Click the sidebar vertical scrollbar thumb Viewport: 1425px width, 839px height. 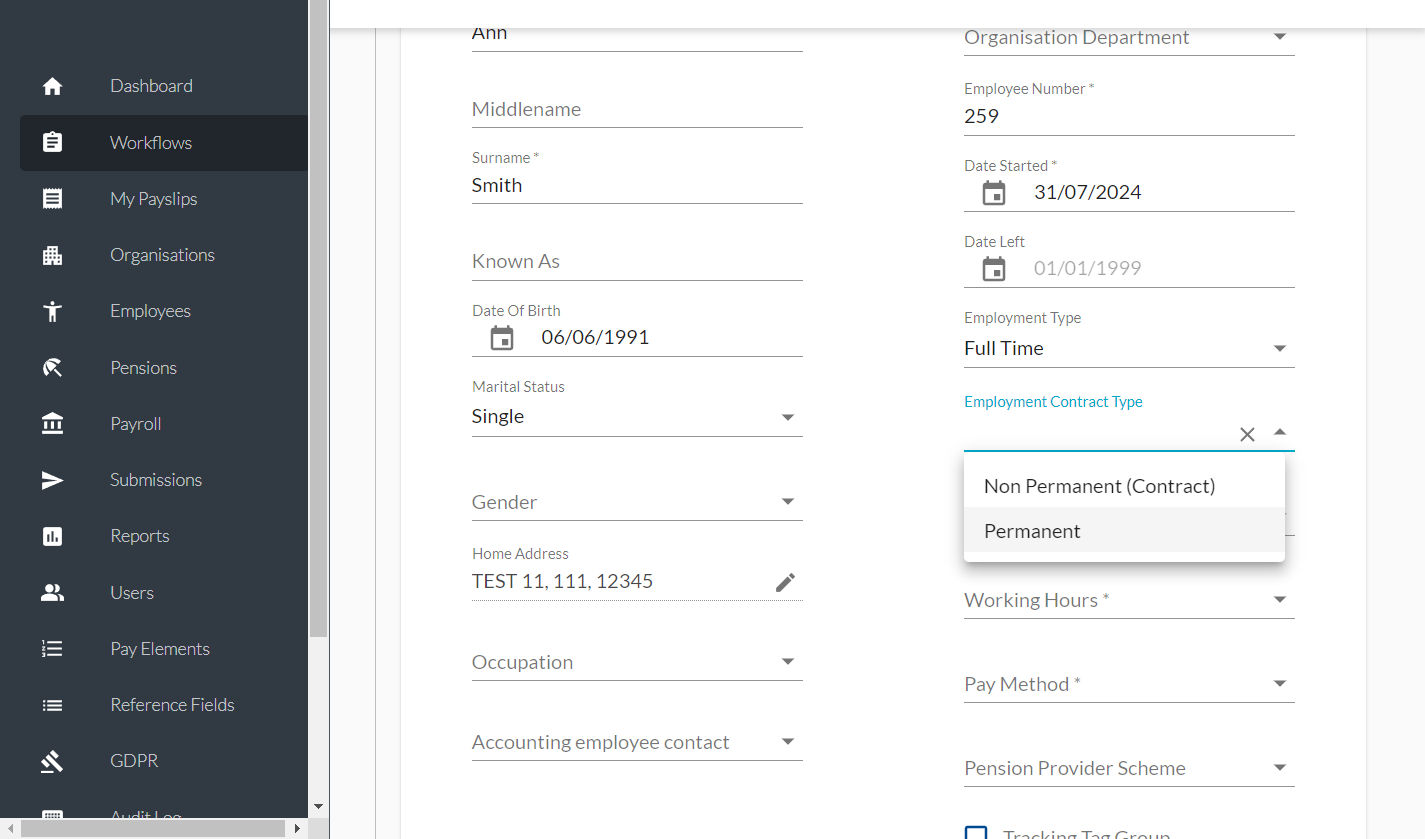pyautogui.click(x=319, y=318)
